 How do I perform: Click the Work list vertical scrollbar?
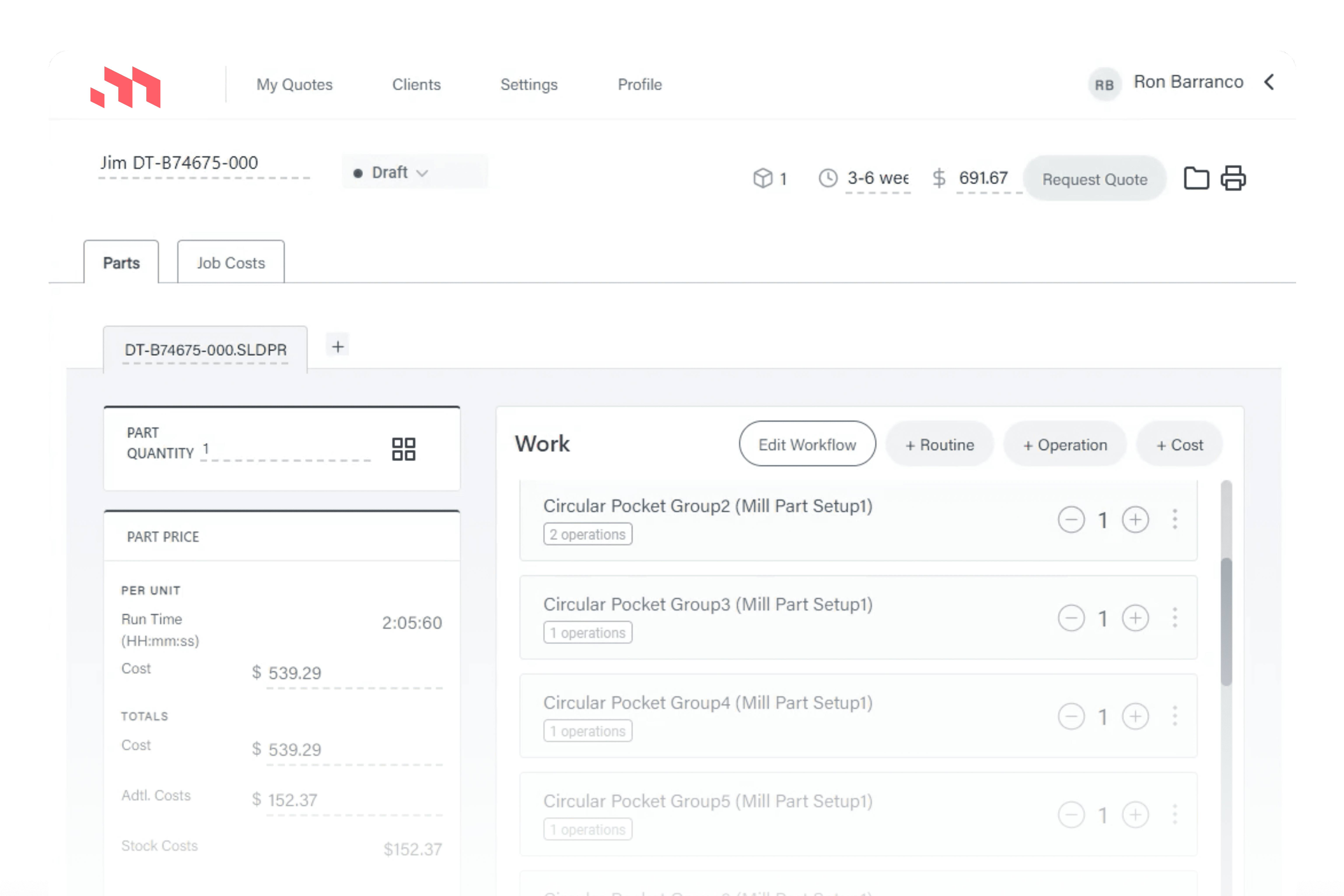(x=1226, y=621)
